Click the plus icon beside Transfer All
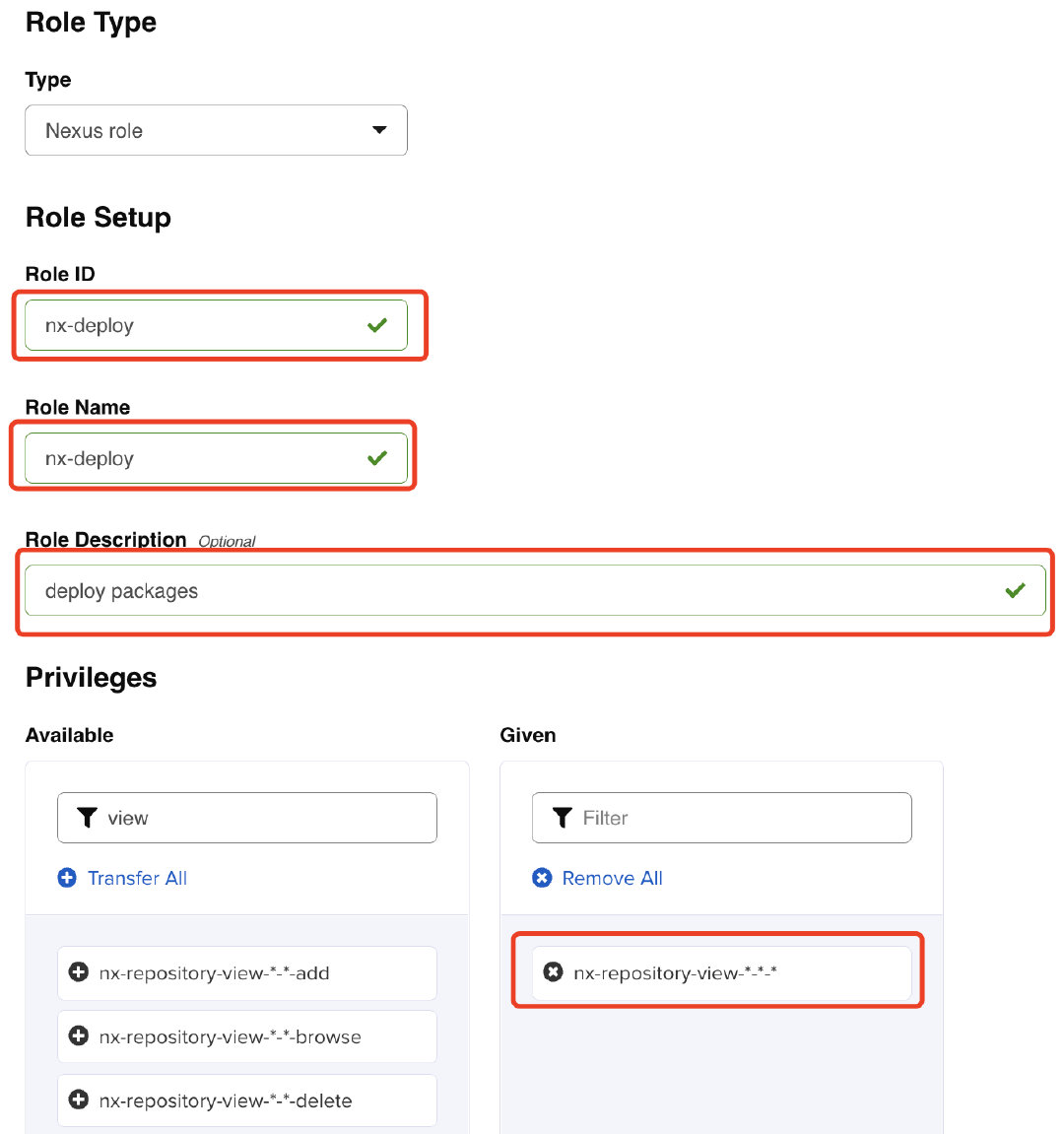Screen dimensions: 1064x1134 tap(67, 878)
